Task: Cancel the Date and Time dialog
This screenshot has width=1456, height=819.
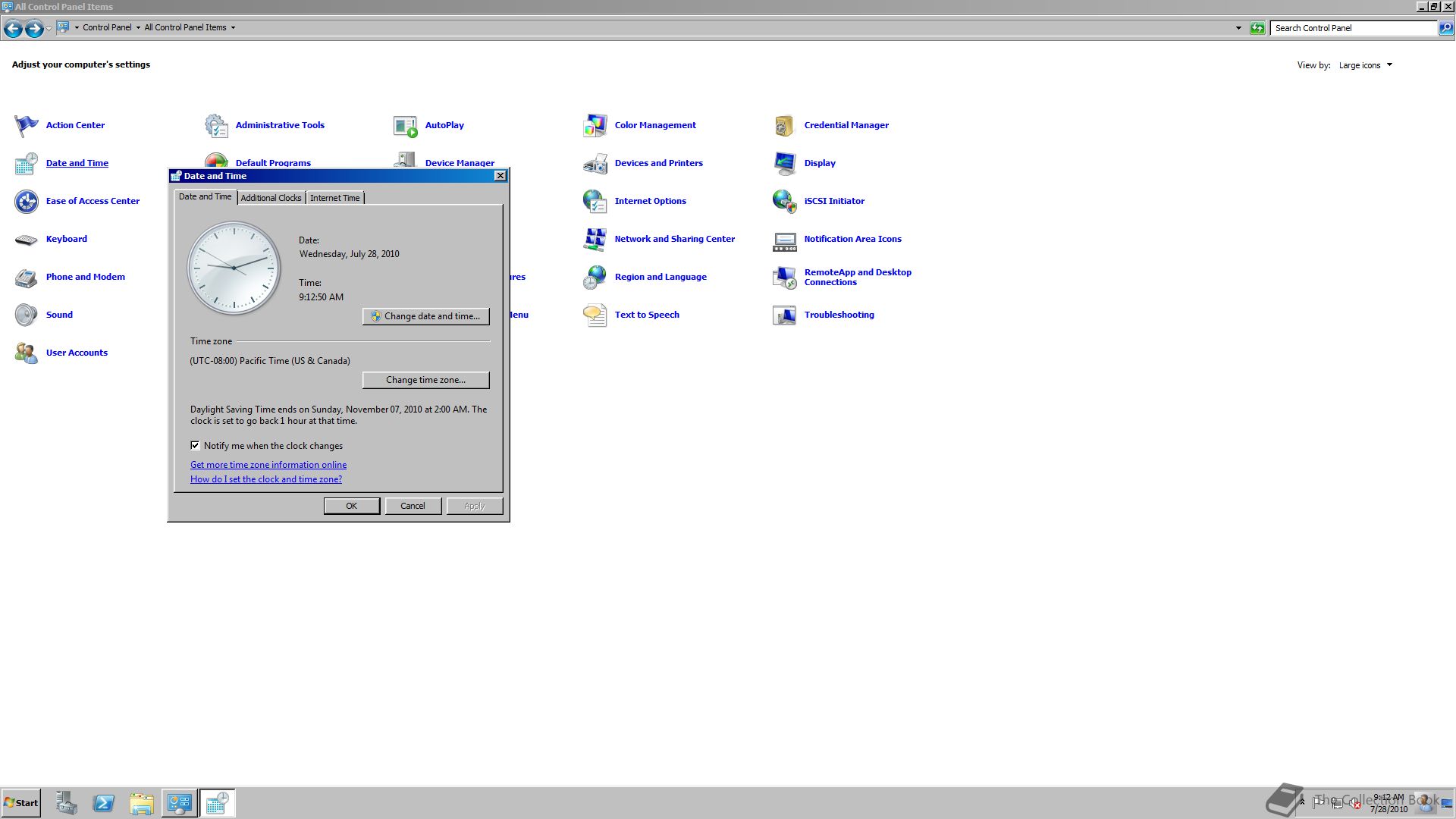Action: click(x=413, y=506)
